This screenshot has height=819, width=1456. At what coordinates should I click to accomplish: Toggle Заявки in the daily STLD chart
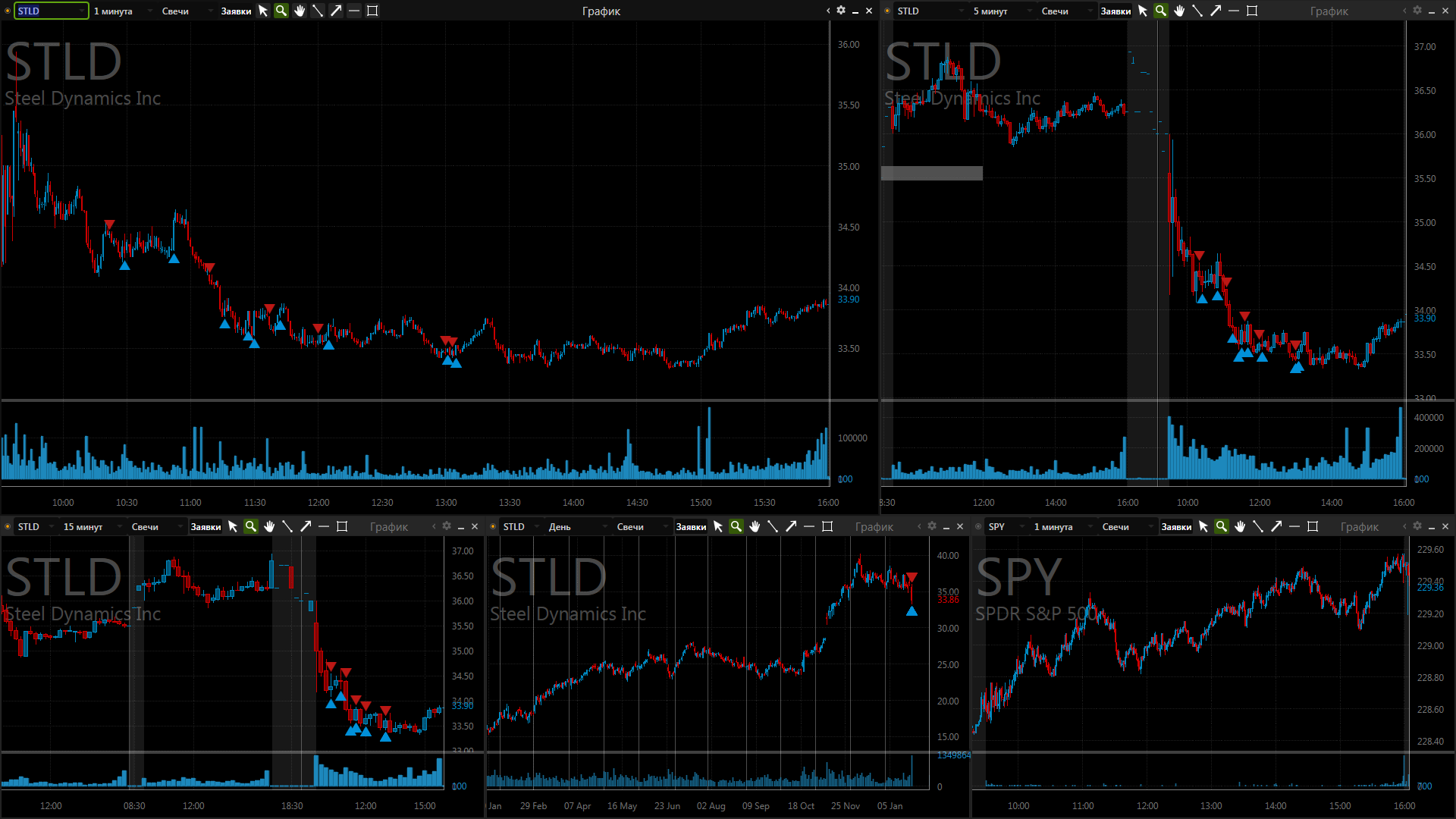pos(691,526)
